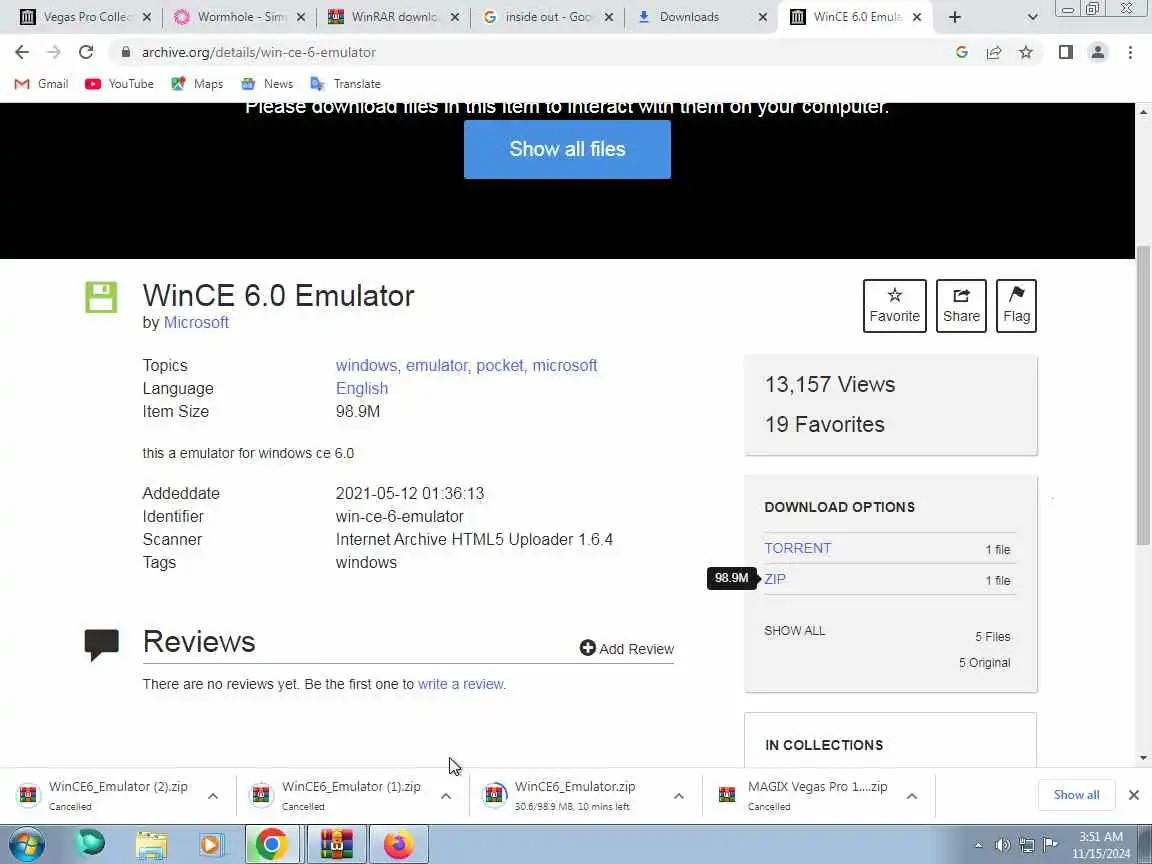This screenshot has width=1152, height=864.
Task: Click the Google icon in address bar
Action: (x=962, y=52)
